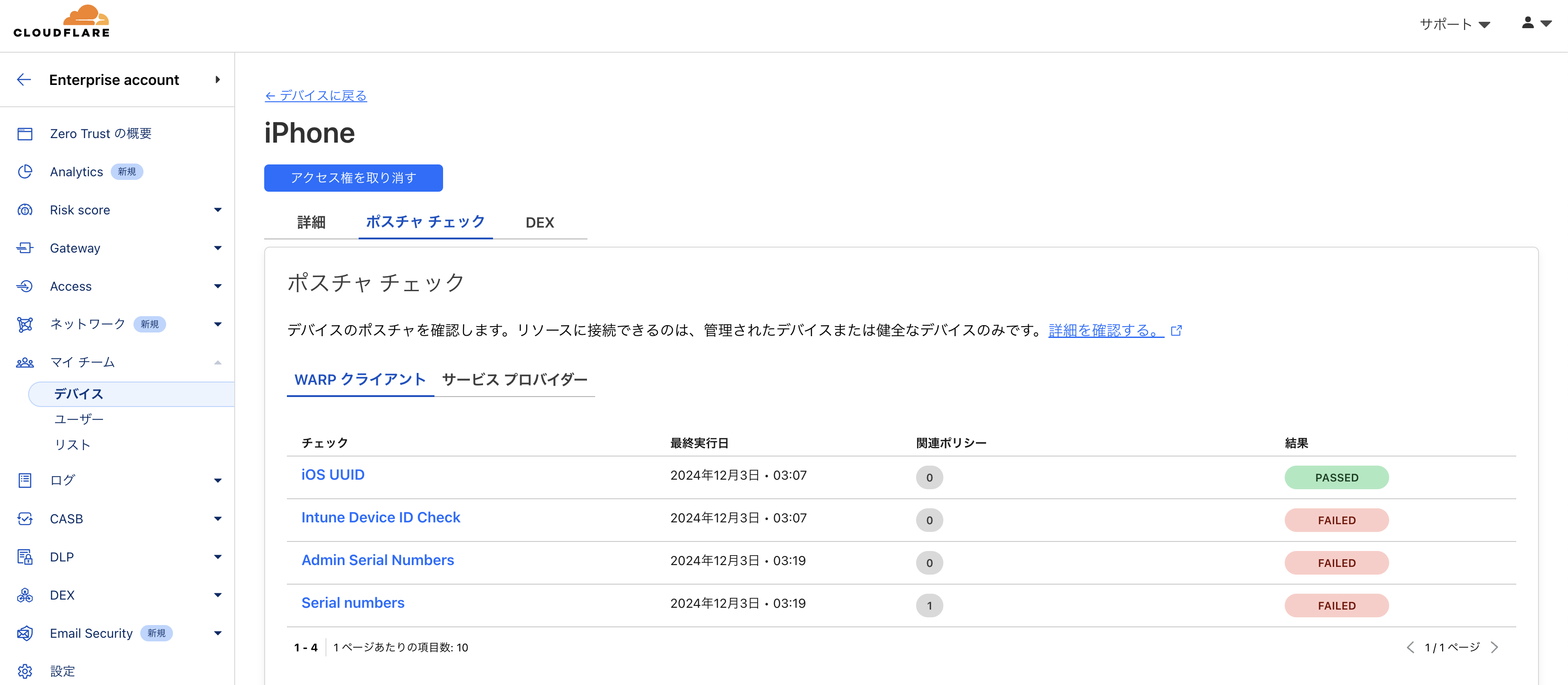Screen dimensions: 1568x685
Task: Switch to the 詳細 tab
Action: pos(311,223)
